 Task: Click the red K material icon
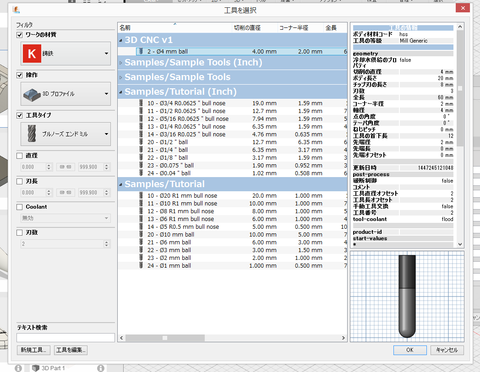[x=32, y=53]
